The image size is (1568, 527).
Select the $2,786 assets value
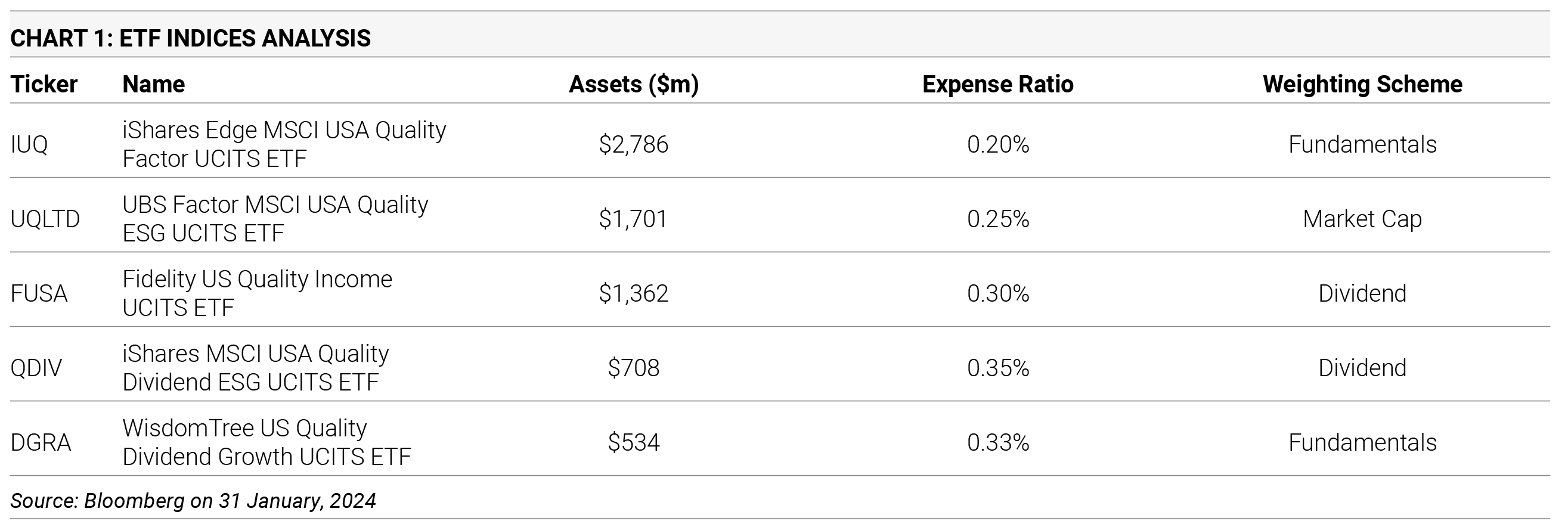click(x=633, y=144)
